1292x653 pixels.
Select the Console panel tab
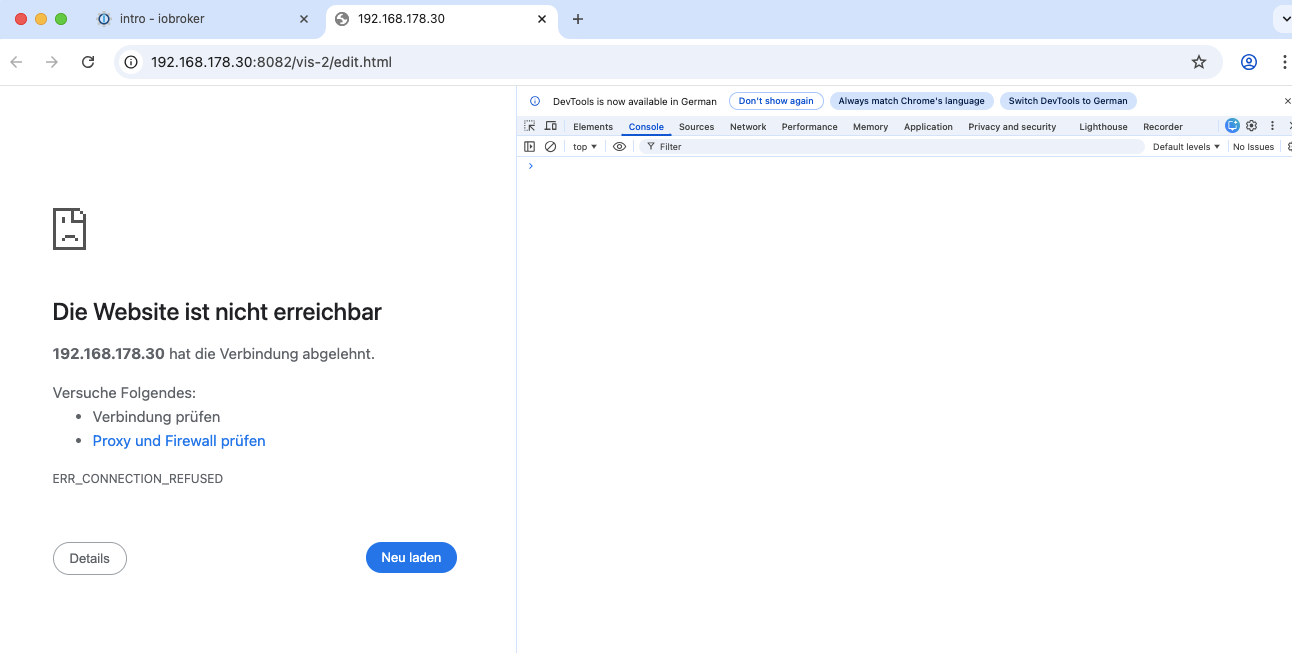(646, 127)
